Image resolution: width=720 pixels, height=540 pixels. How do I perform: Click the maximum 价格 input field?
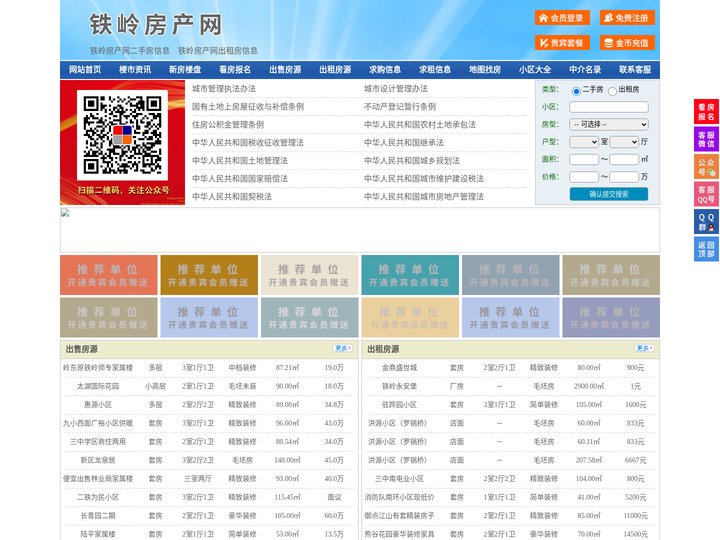point(624,177)
